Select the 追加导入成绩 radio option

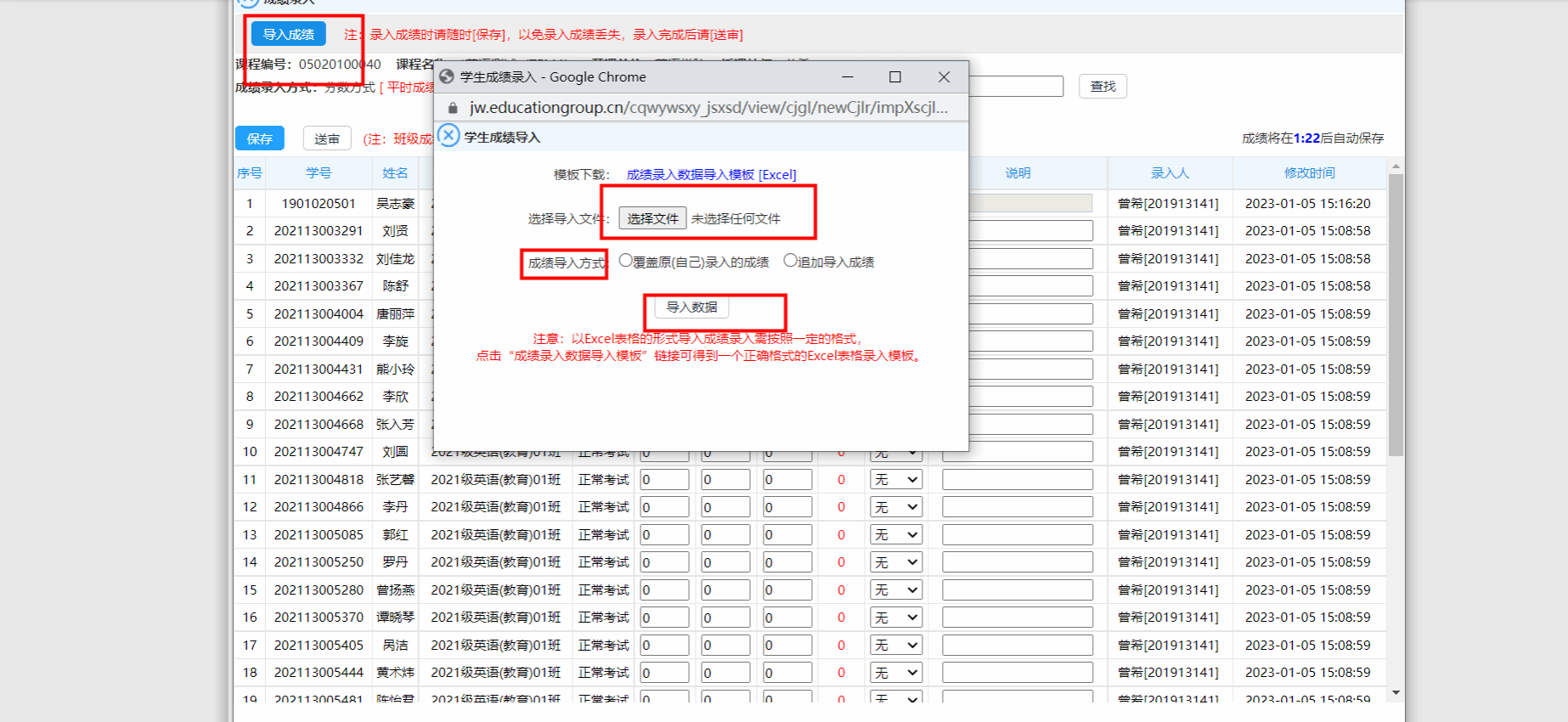(790, 261)
